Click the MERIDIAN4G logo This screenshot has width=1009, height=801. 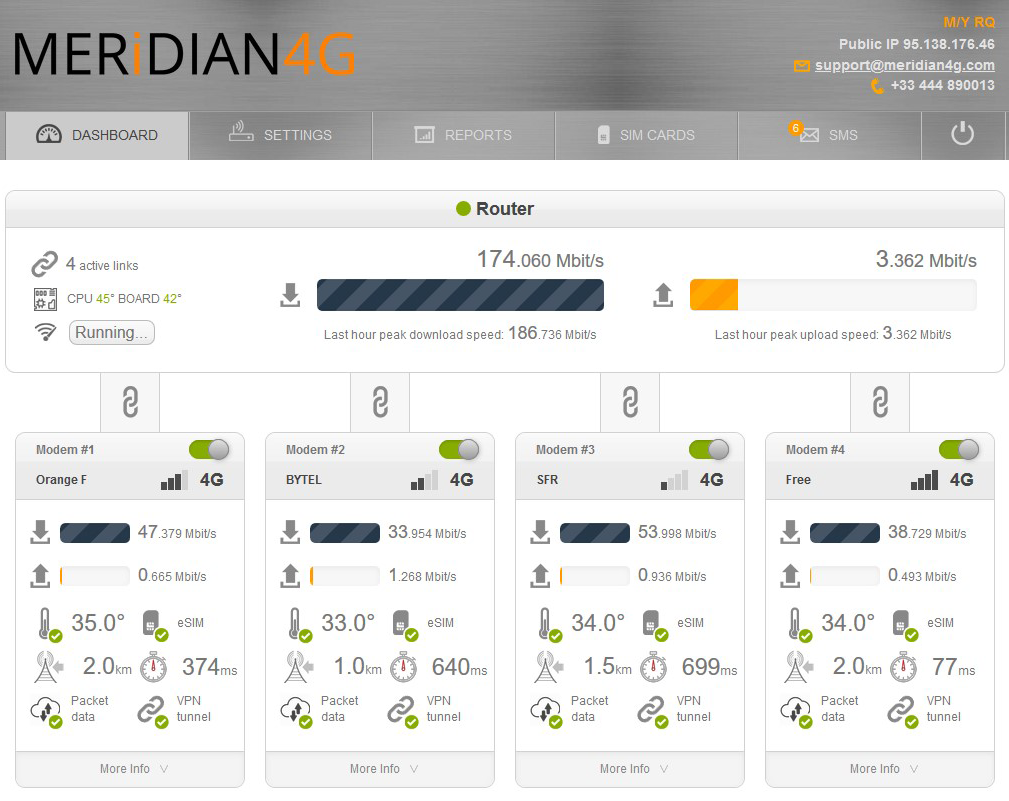(184, 54)
